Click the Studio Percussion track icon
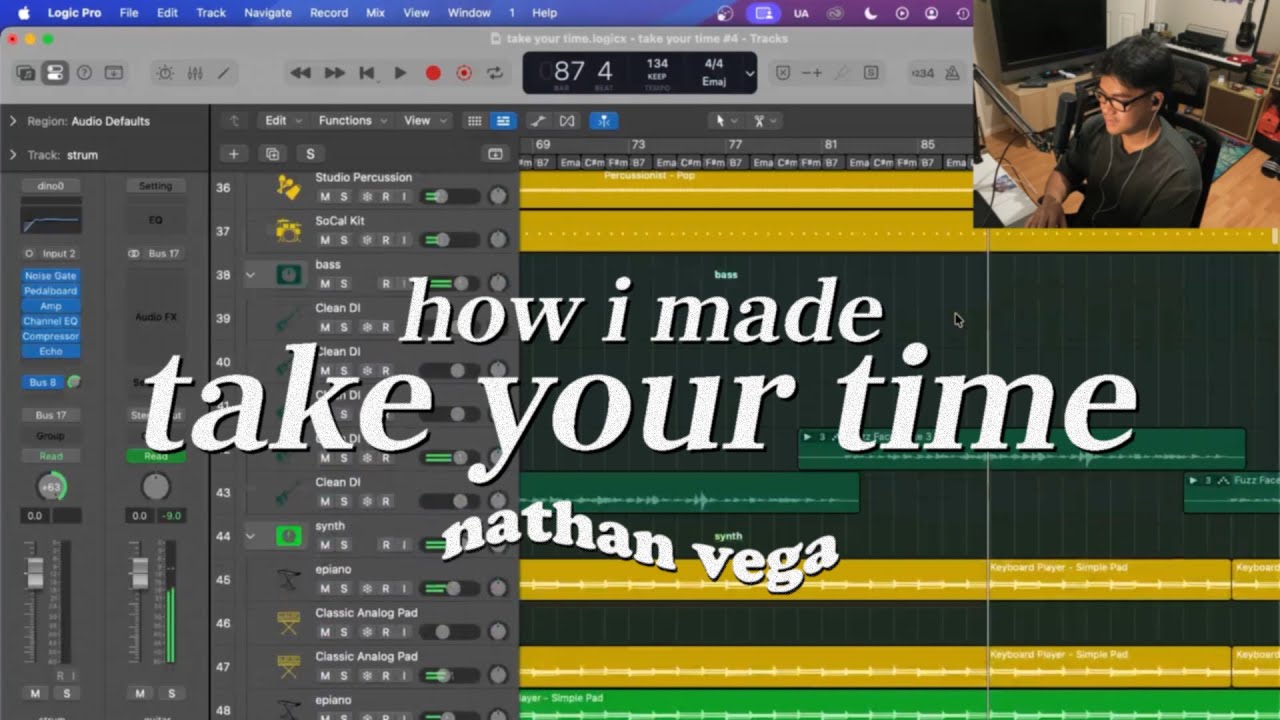Viewport: 1280px width, 720px height. (x=289, y=187)
